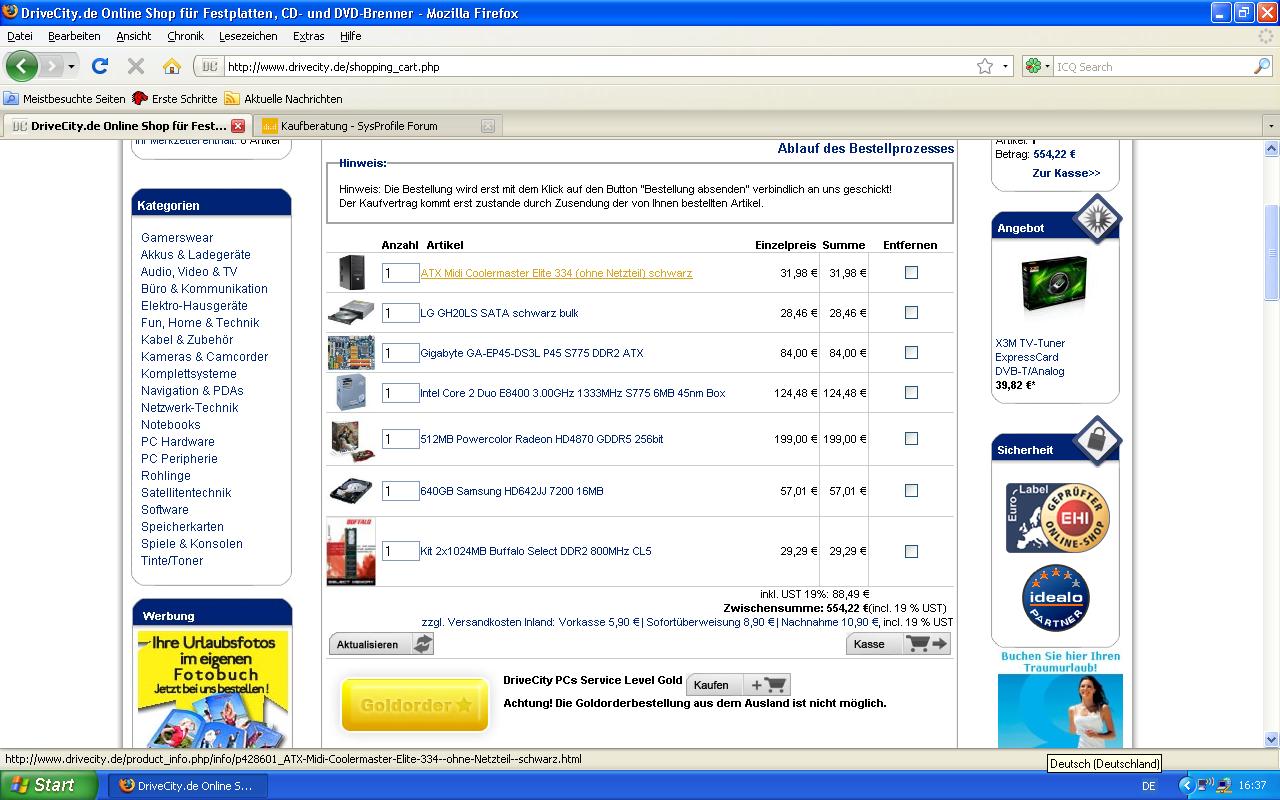Open the Speicherkarten category
Screen dimensions: 1280x800
point(182,527)
